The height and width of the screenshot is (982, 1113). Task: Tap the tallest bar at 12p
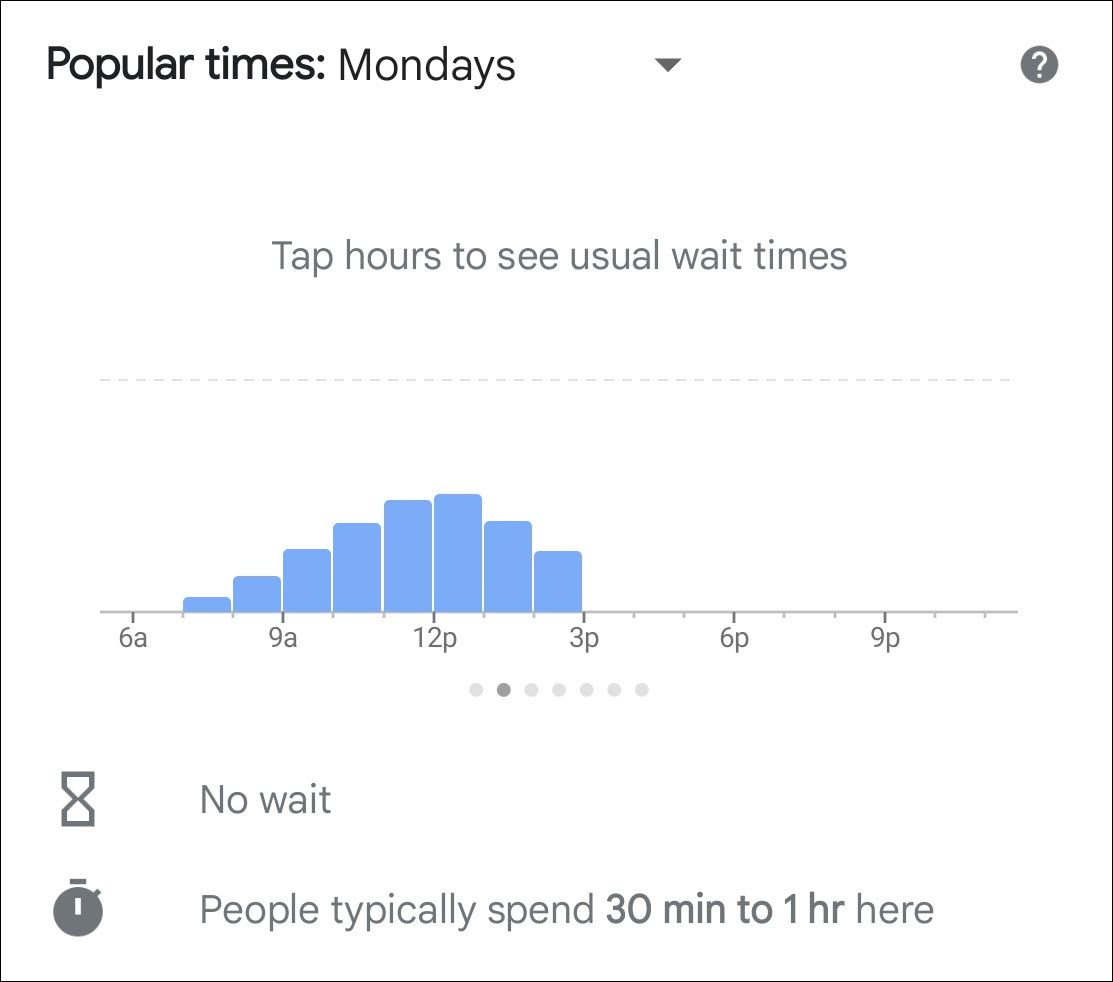pos(458,553)
